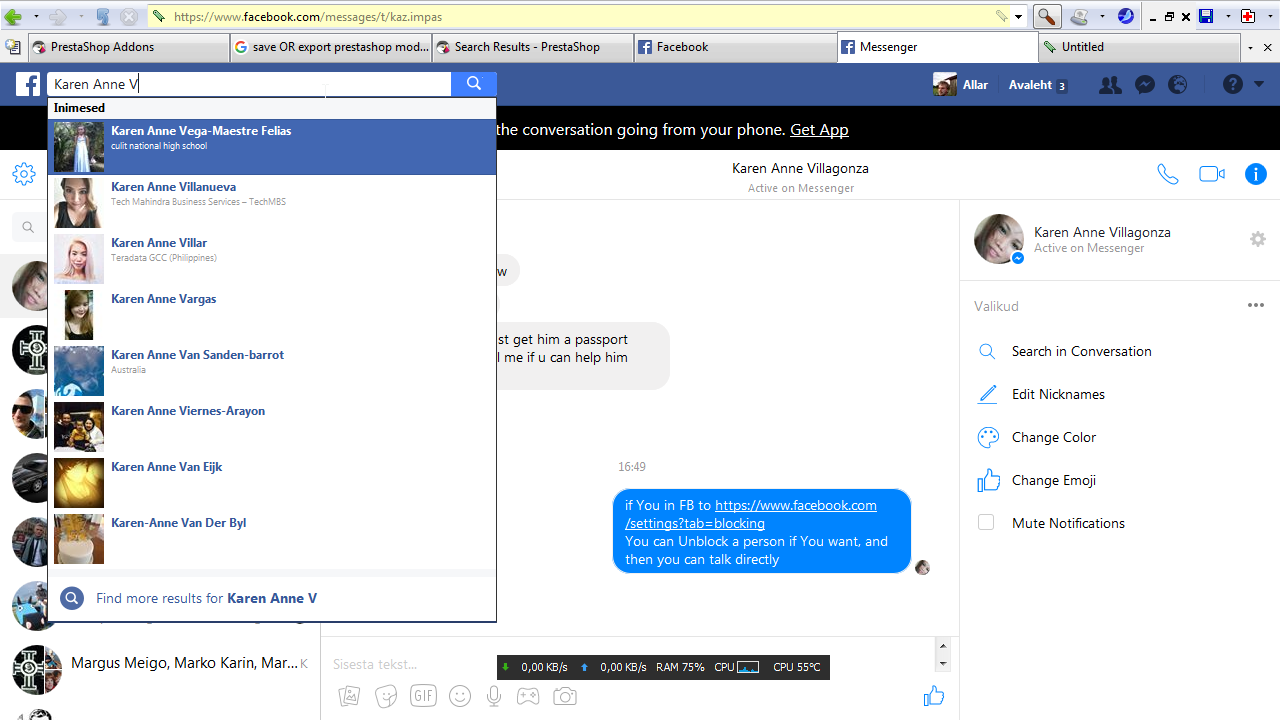1280x720 pixels.
Task: Click the Change Emoji option
Action: pyautogui.click(x=1054, y=480)
